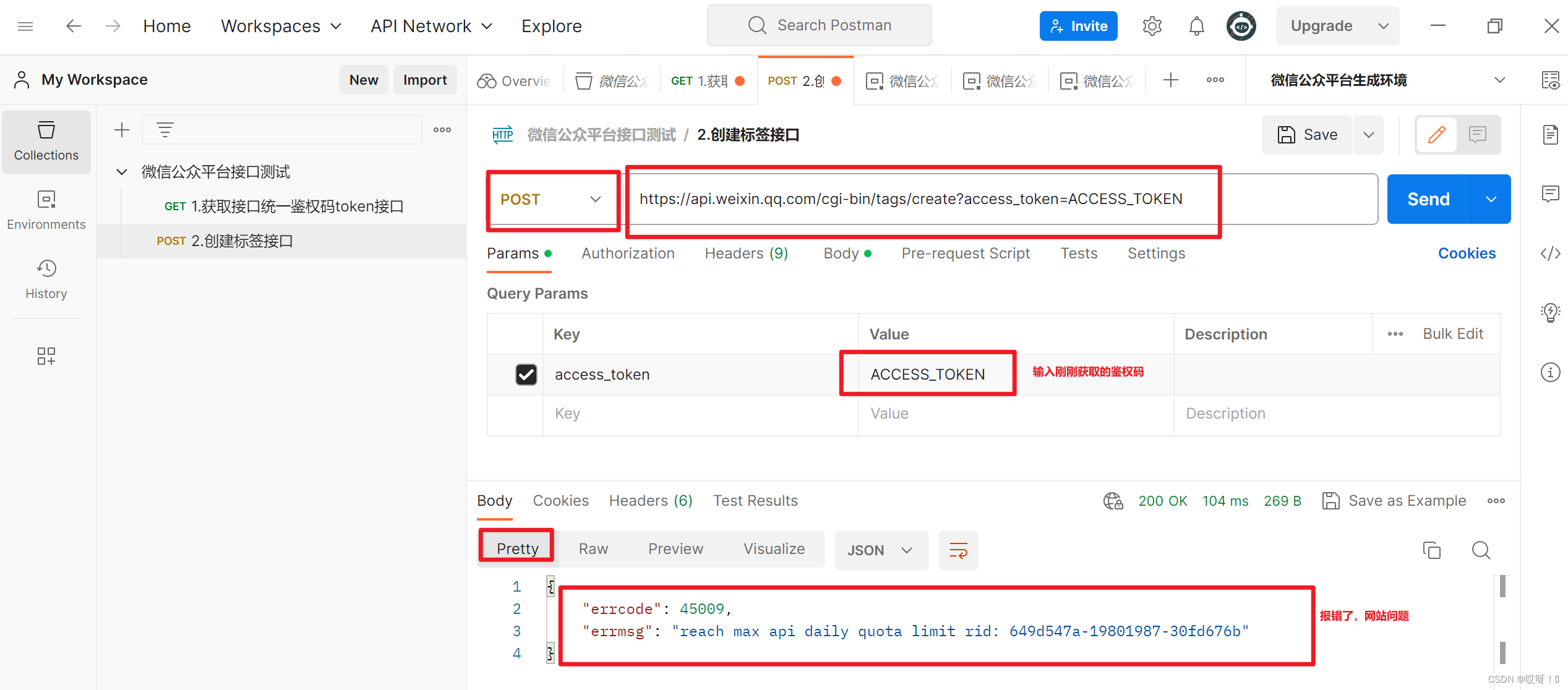
Task: Go forward with the right arrow
Action: [113, 26]
